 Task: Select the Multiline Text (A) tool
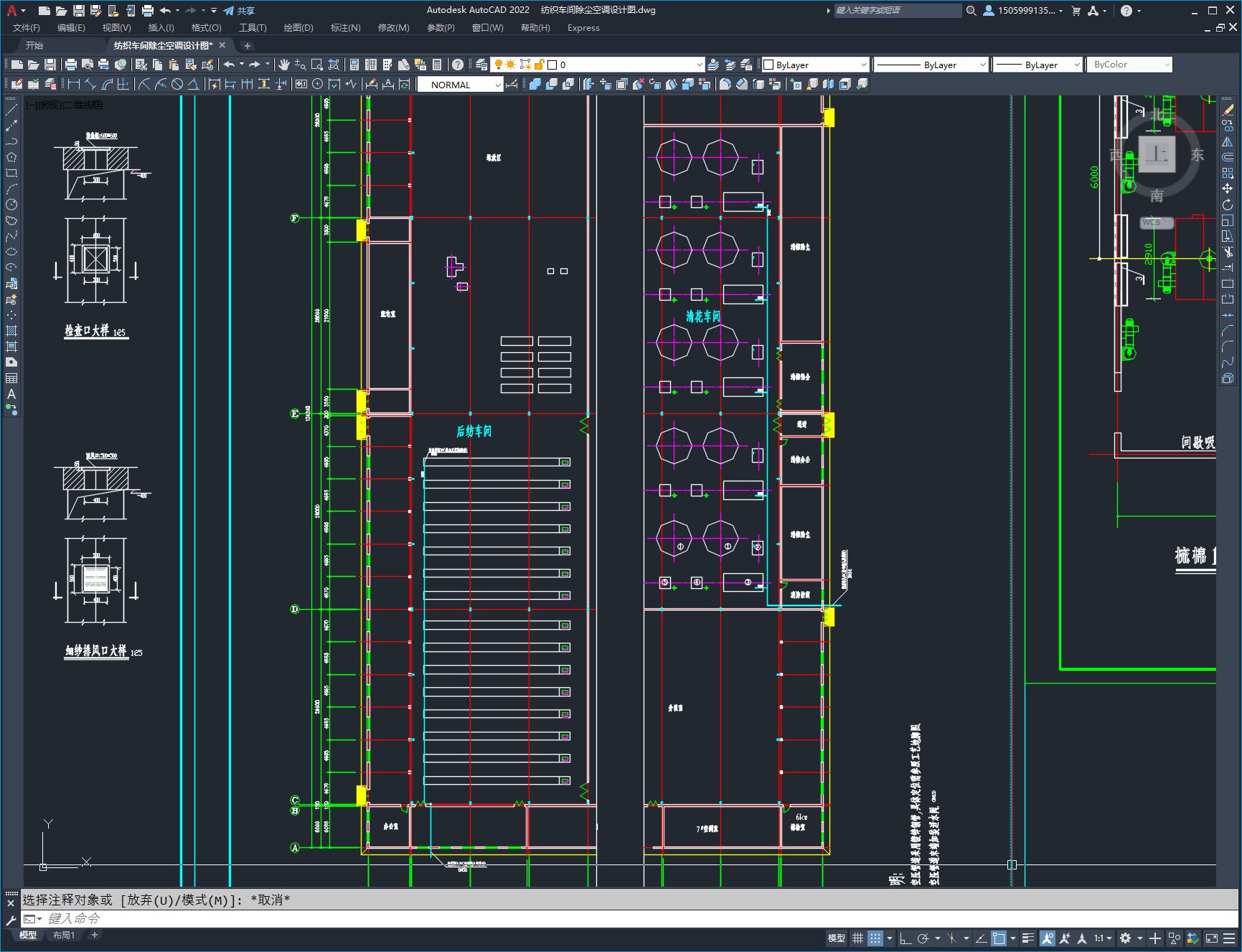point(11,394)
